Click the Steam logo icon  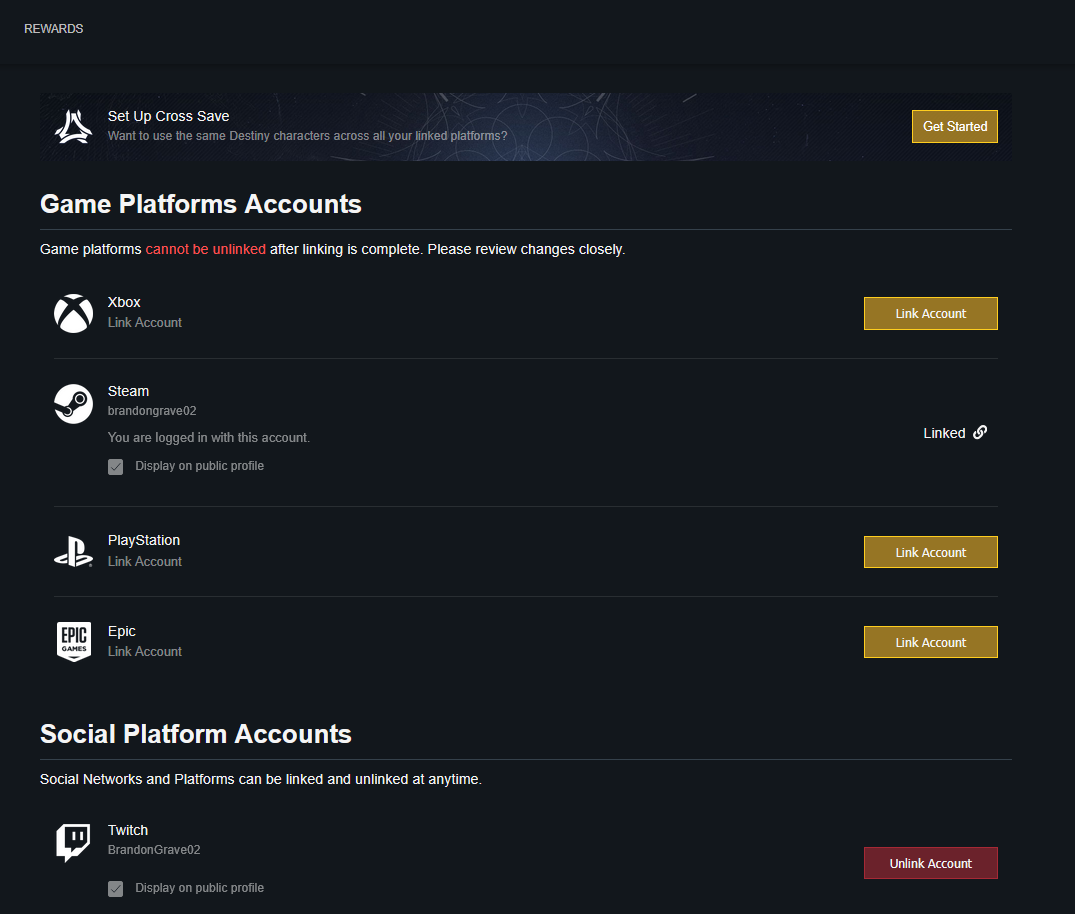tap(73, 403)
